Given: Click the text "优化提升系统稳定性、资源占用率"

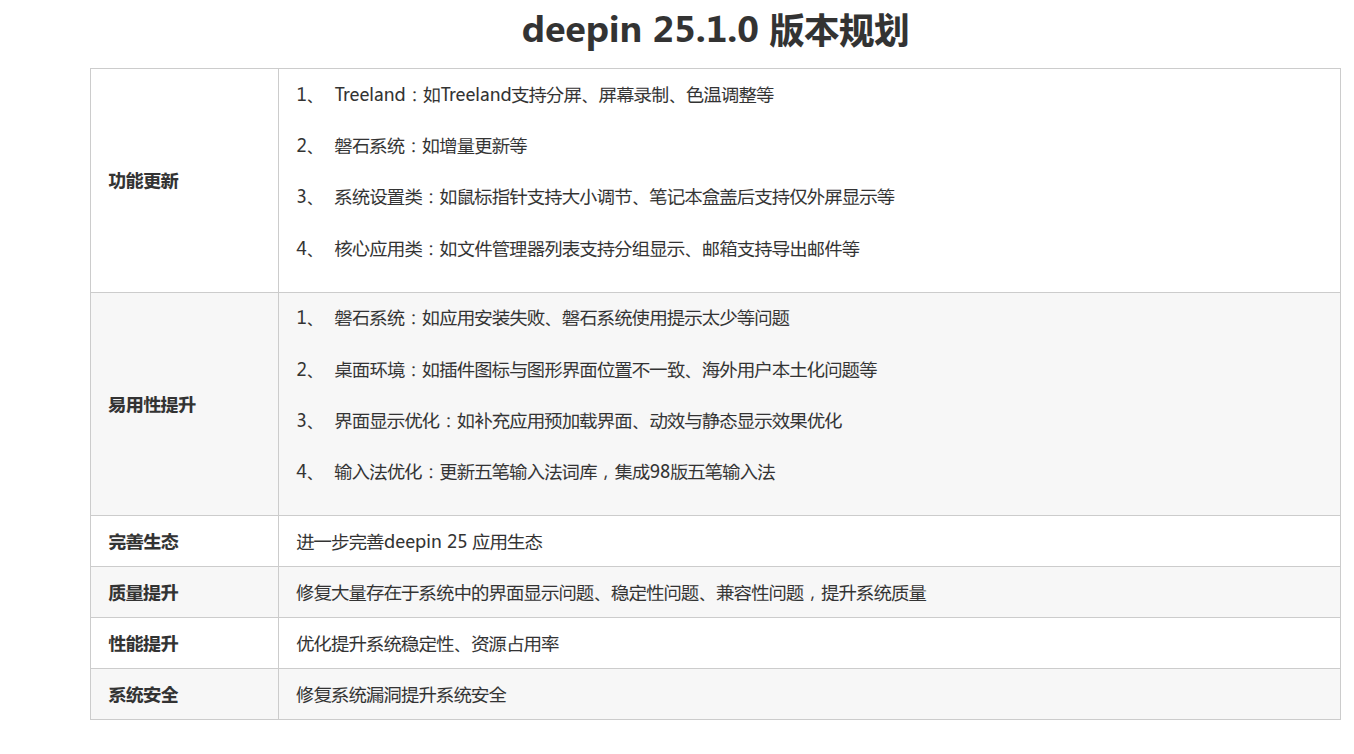Looking at the screenshot, I should [428, 644].
